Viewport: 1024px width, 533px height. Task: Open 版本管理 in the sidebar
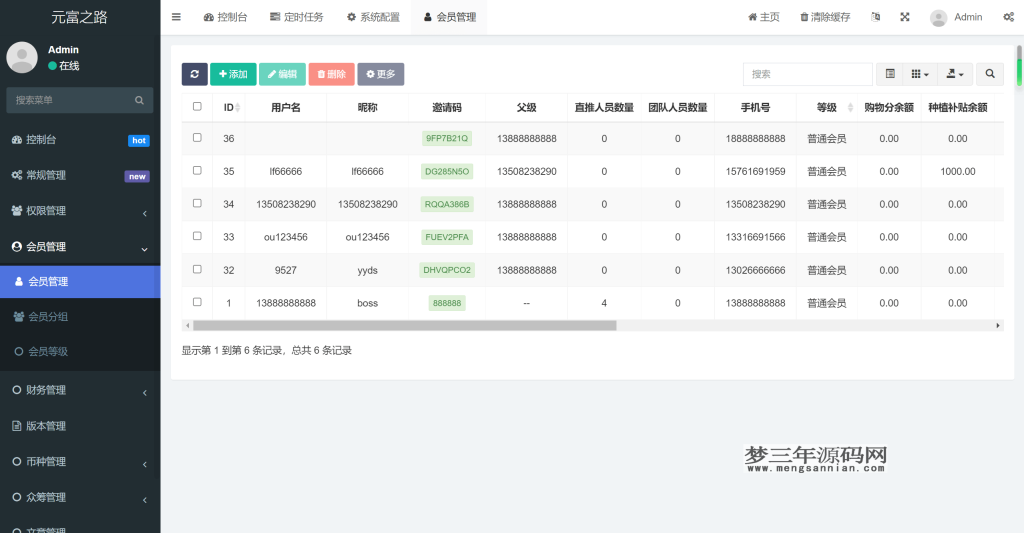80,426
